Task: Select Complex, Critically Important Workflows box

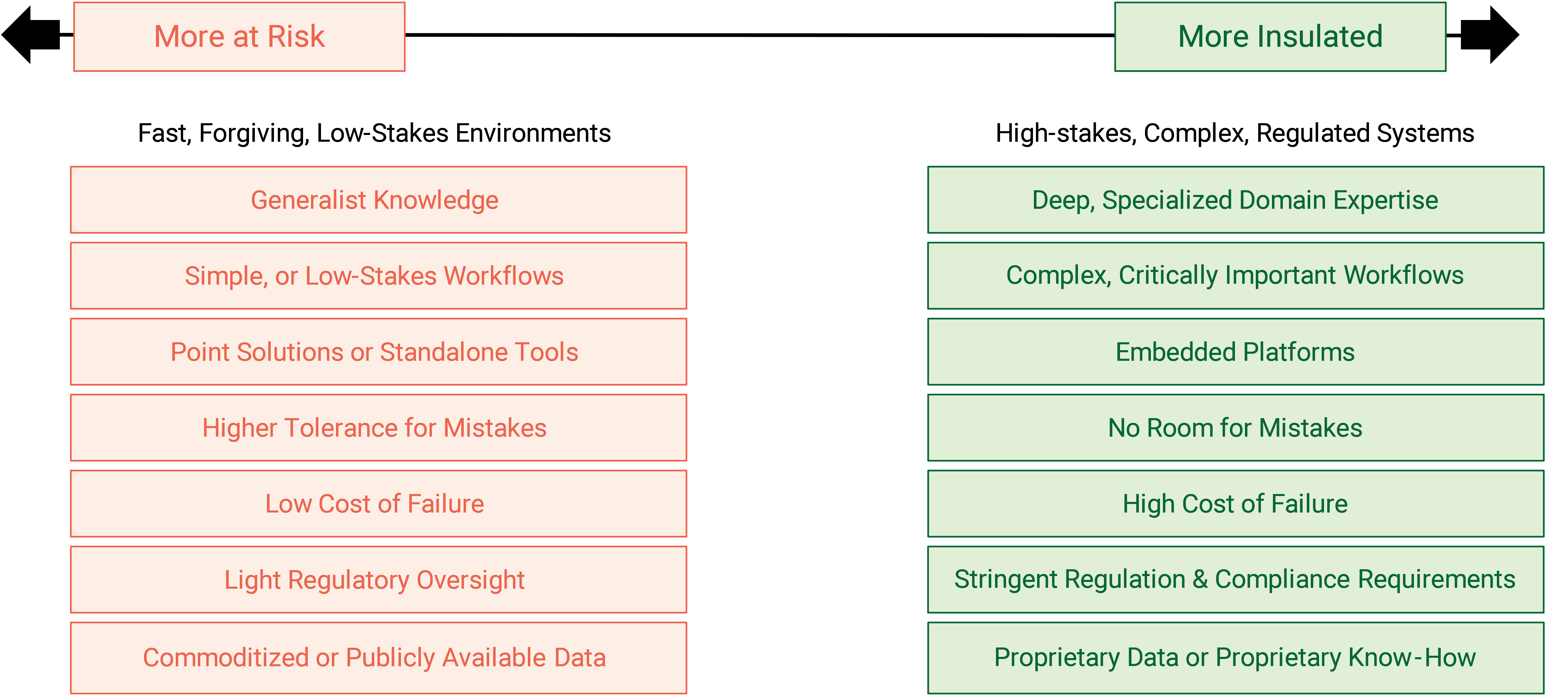Action: (x=1236, y=276)
